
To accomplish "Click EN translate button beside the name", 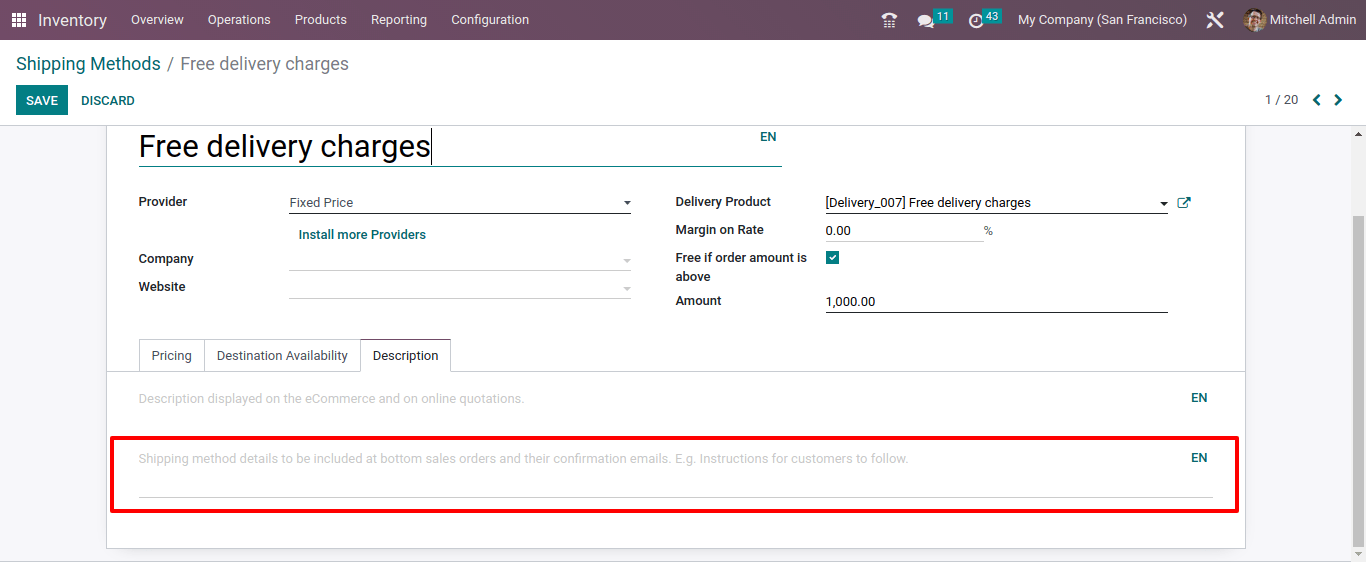I will (x=768, y=137).
